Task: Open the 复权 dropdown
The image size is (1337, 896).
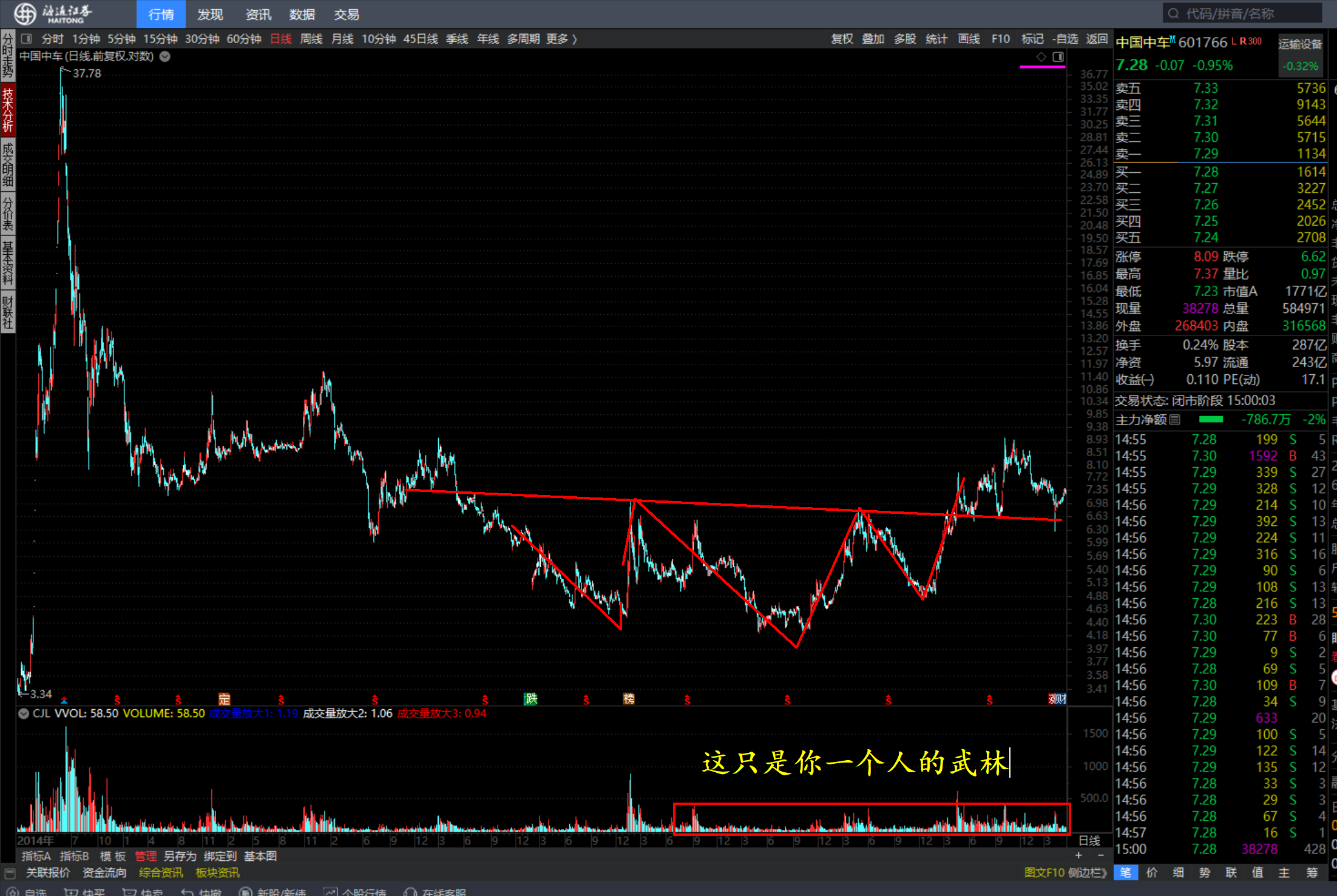Action: click(x=842, y=39)
